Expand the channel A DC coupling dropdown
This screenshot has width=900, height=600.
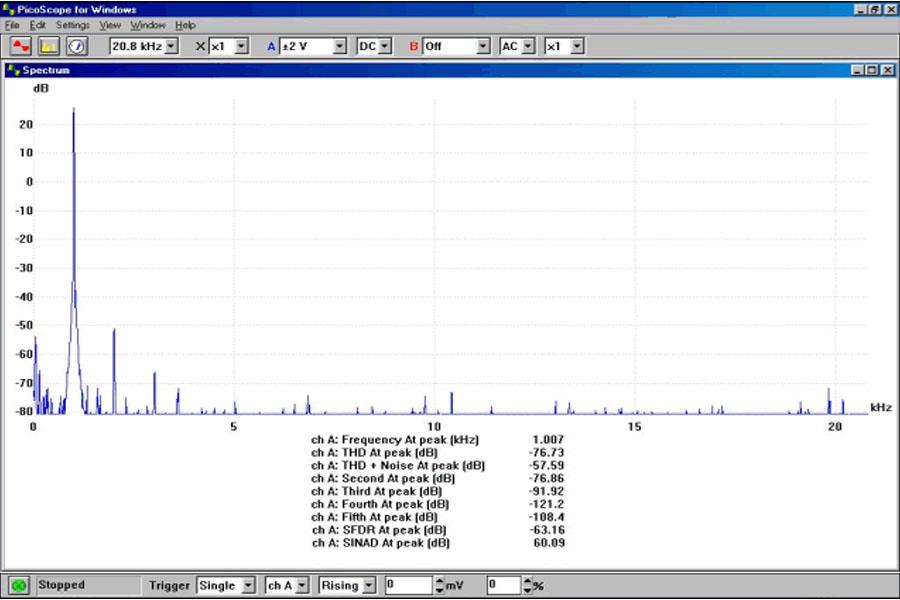[385, 46]
